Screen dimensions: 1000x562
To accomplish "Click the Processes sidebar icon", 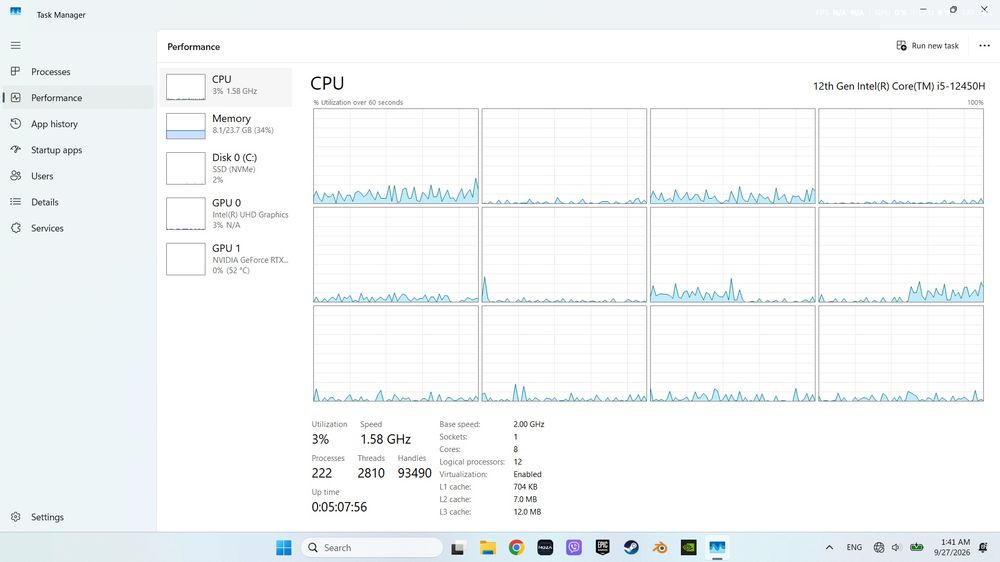I will tap(15, 71).
